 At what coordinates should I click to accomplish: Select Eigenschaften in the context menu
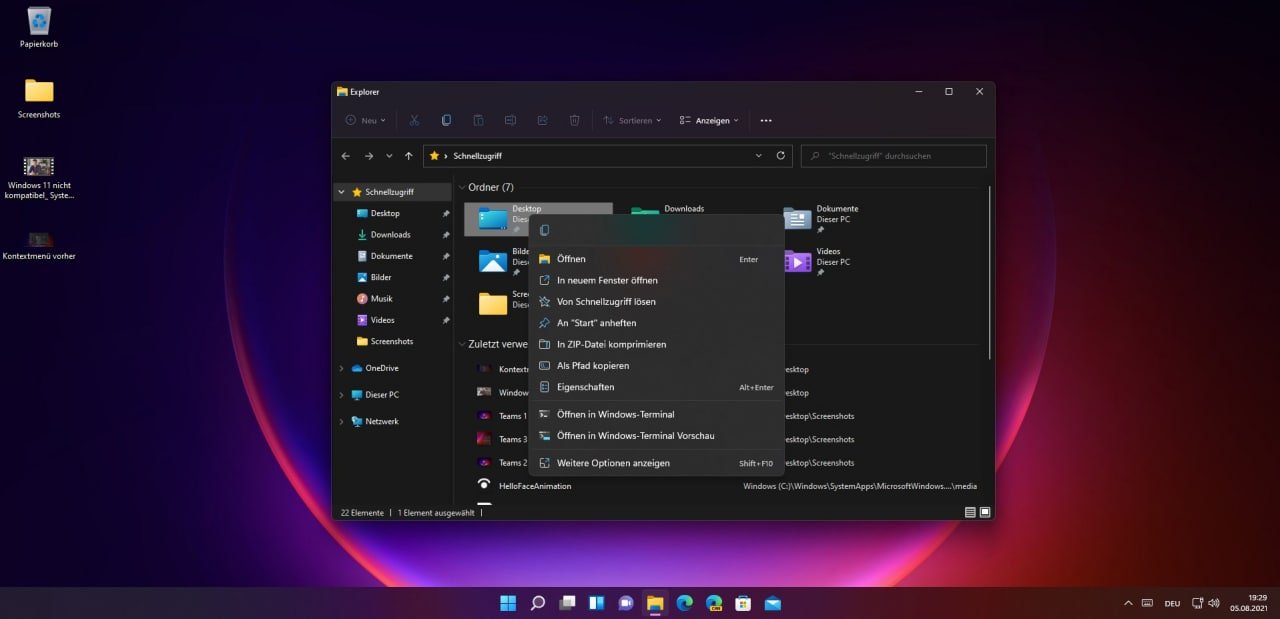585,387
